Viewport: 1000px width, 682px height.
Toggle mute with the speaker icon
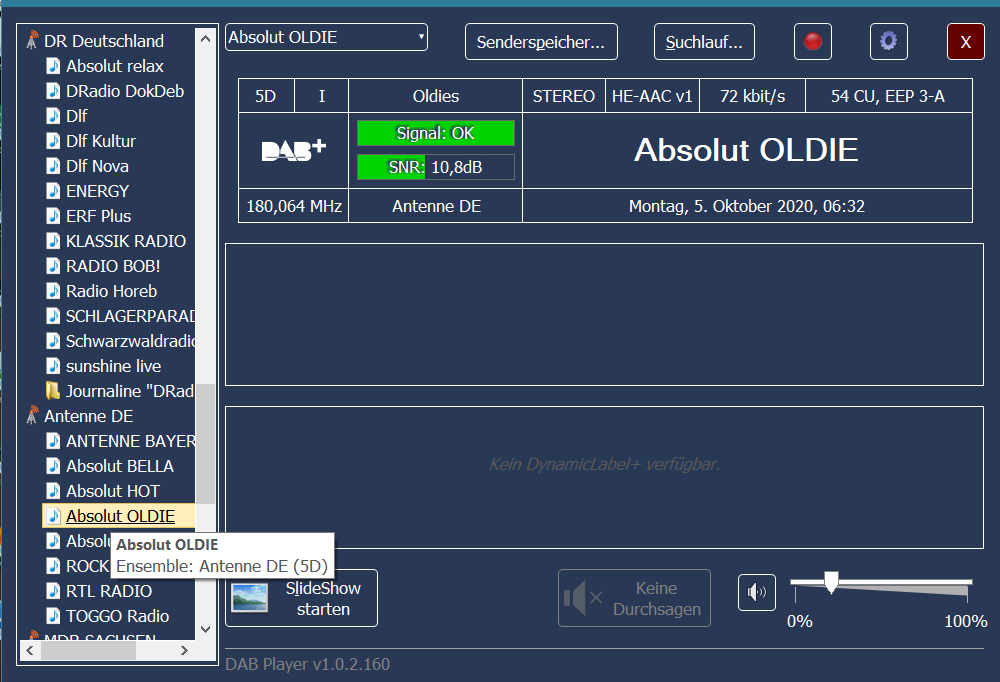coord(757,593)
